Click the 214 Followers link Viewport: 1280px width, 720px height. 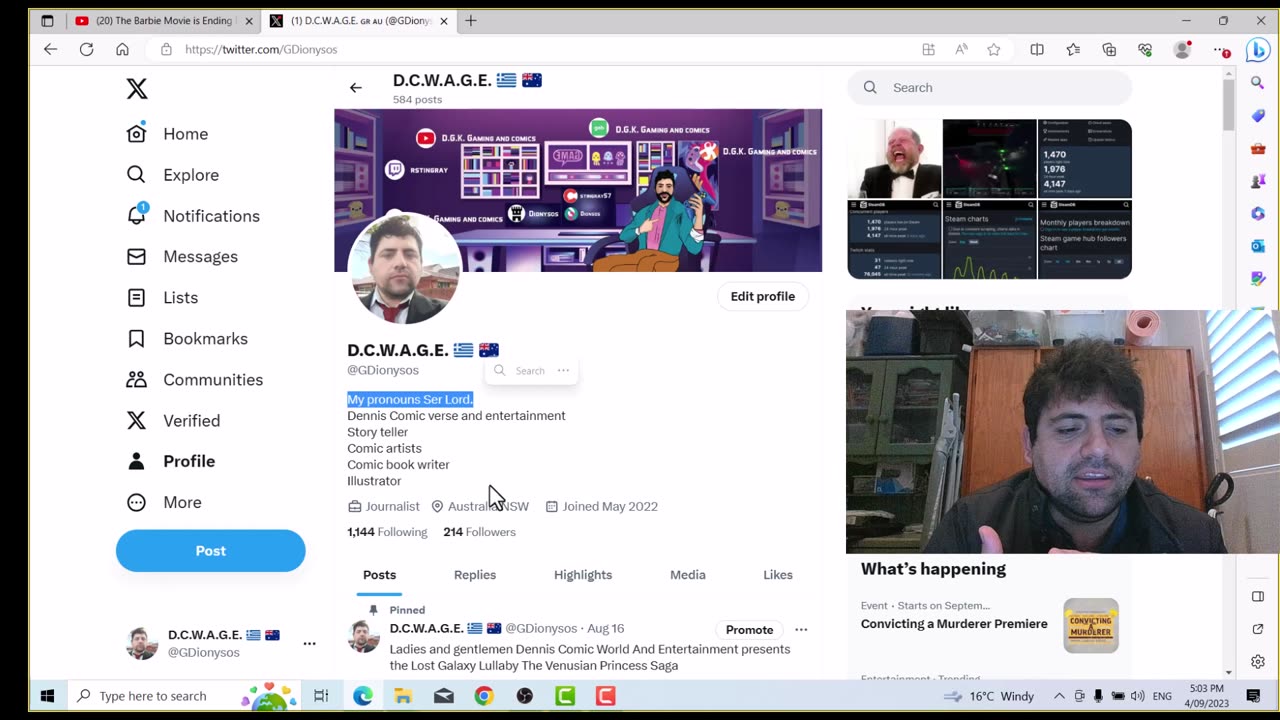(x=480, y=532)
